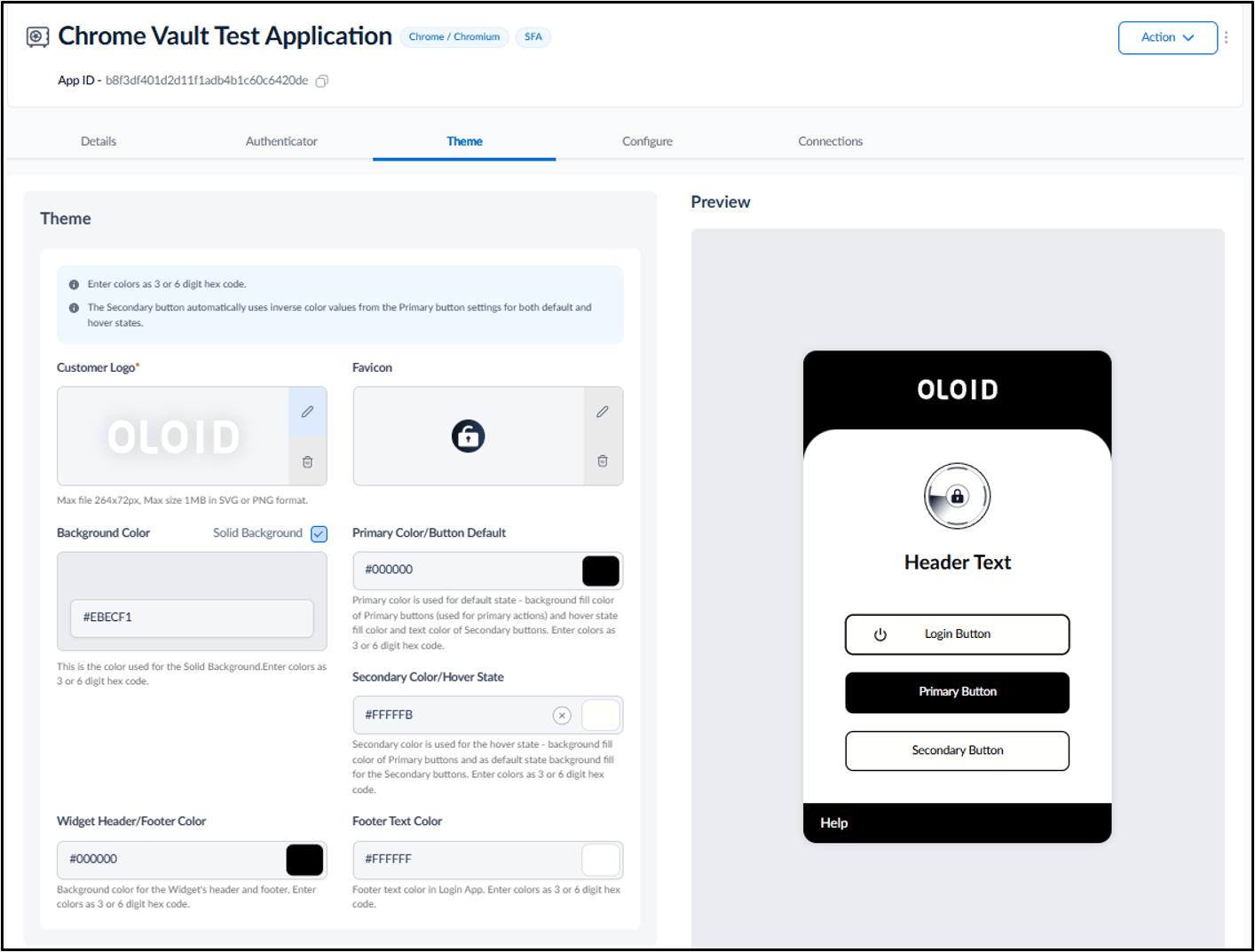1255x952 pixels.
Task: Open the Primary Color black swatch
Action: 601,570
